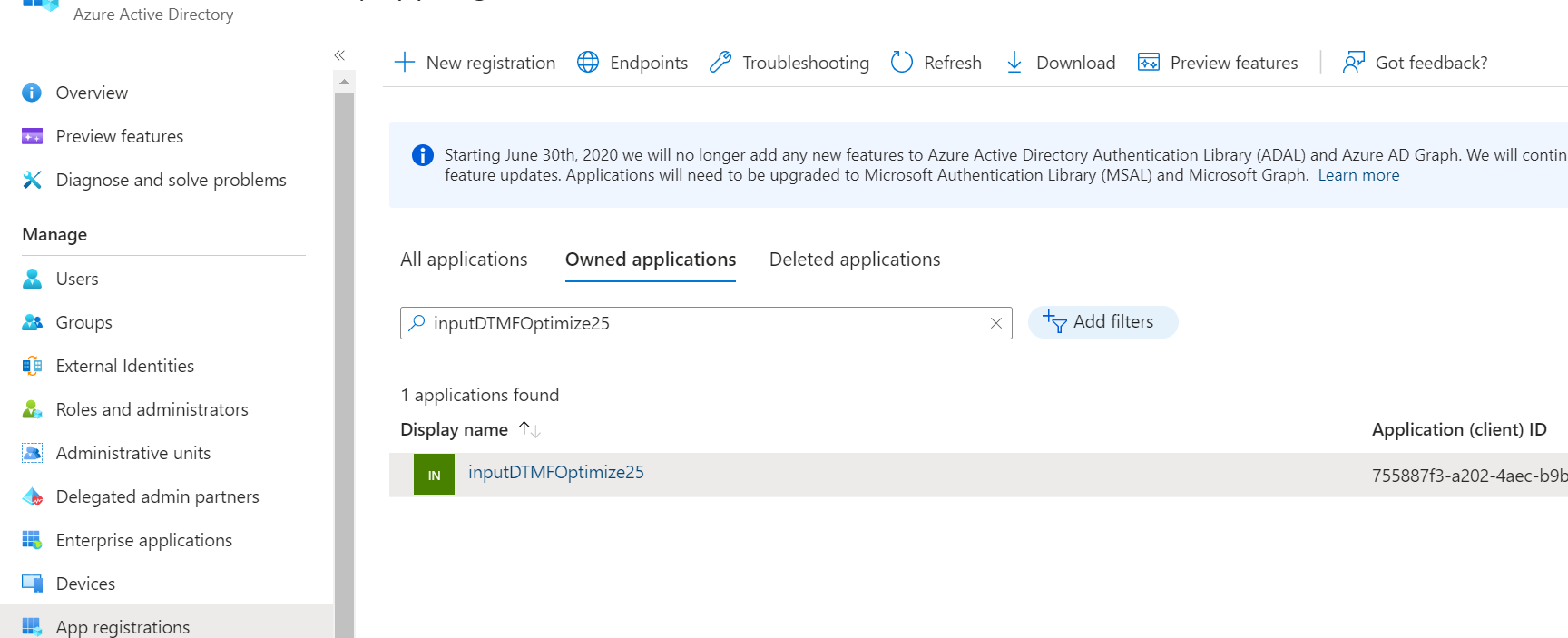Click the Got feedback person icon

pyautogui.click(x=1354, y=62)
